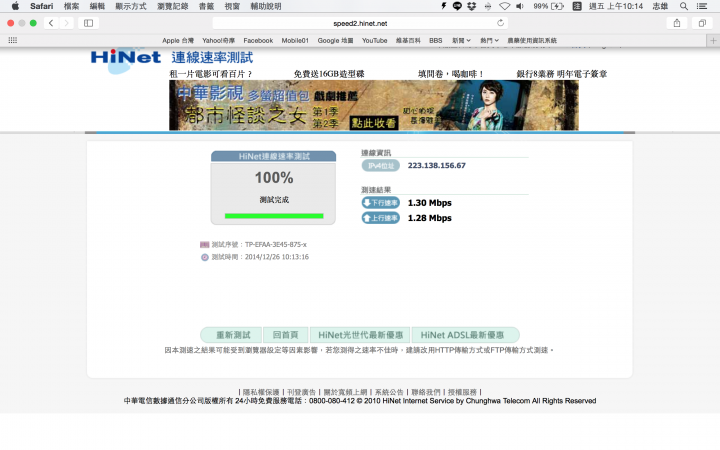Go forward with the Safari forward arrow

pos(66,23)
